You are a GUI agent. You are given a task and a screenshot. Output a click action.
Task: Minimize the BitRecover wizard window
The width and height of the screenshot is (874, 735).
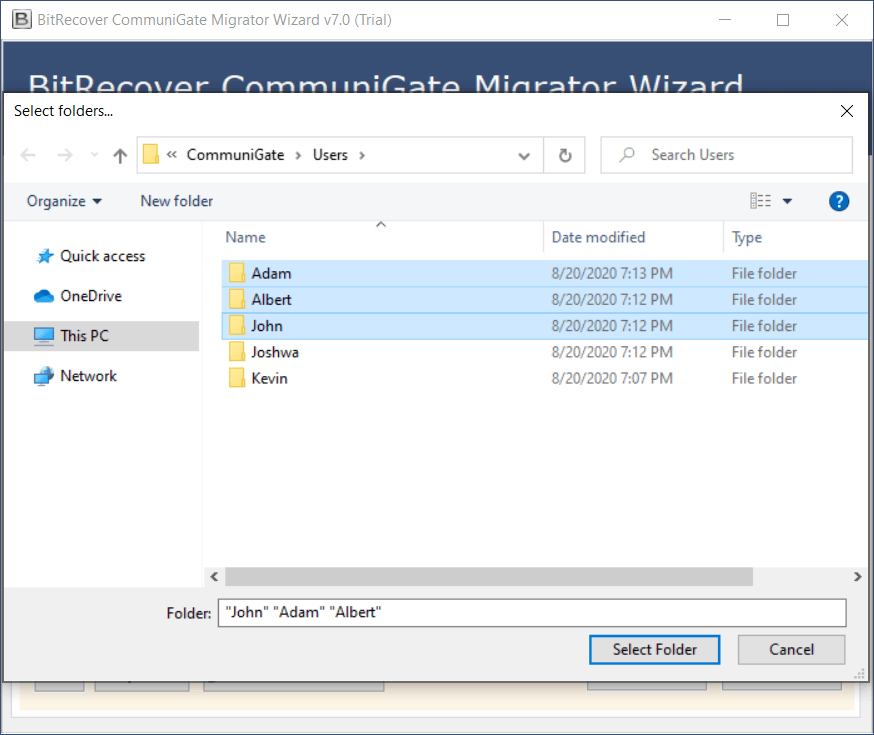tap(725, 20)
